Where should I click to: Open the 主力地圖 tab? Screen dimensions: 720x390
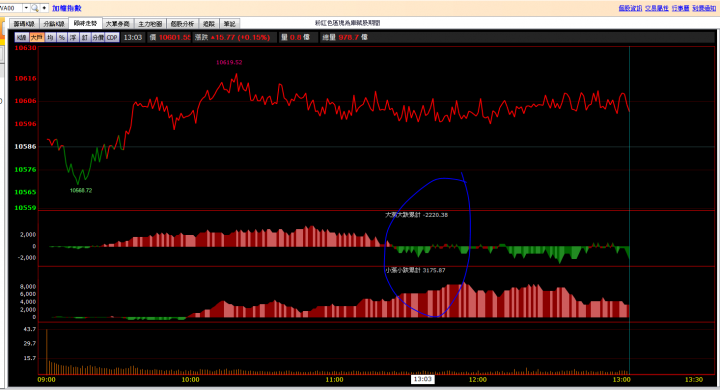point(150,24)
